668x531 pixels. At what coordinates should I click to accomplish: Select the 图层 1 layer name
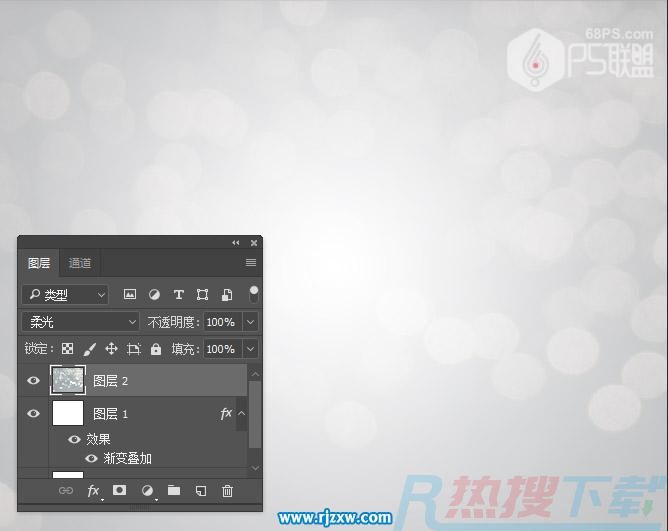[x=110, y=414]
